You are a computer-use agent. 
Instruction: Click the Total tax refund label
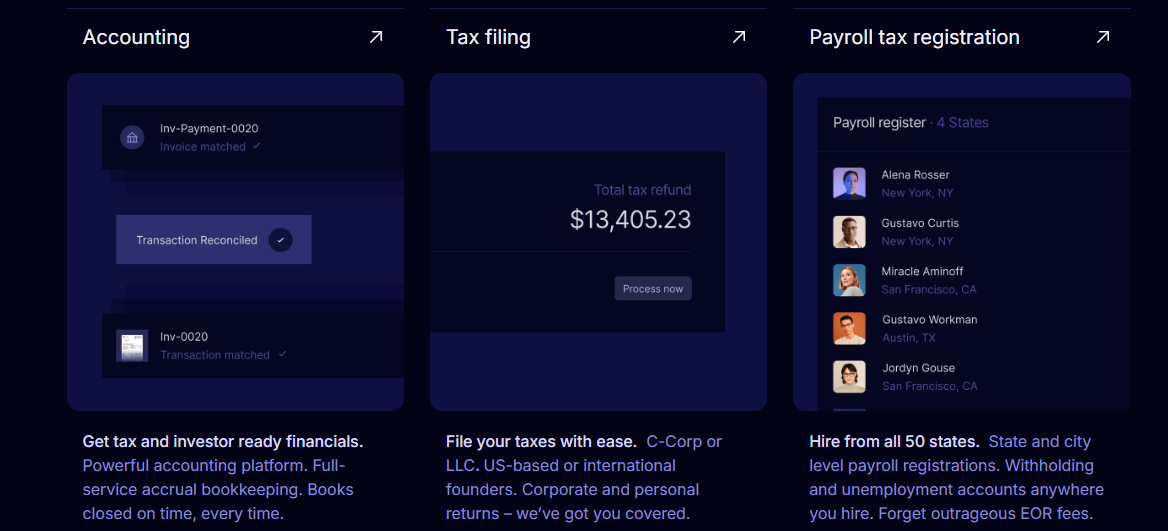point(642,190)
